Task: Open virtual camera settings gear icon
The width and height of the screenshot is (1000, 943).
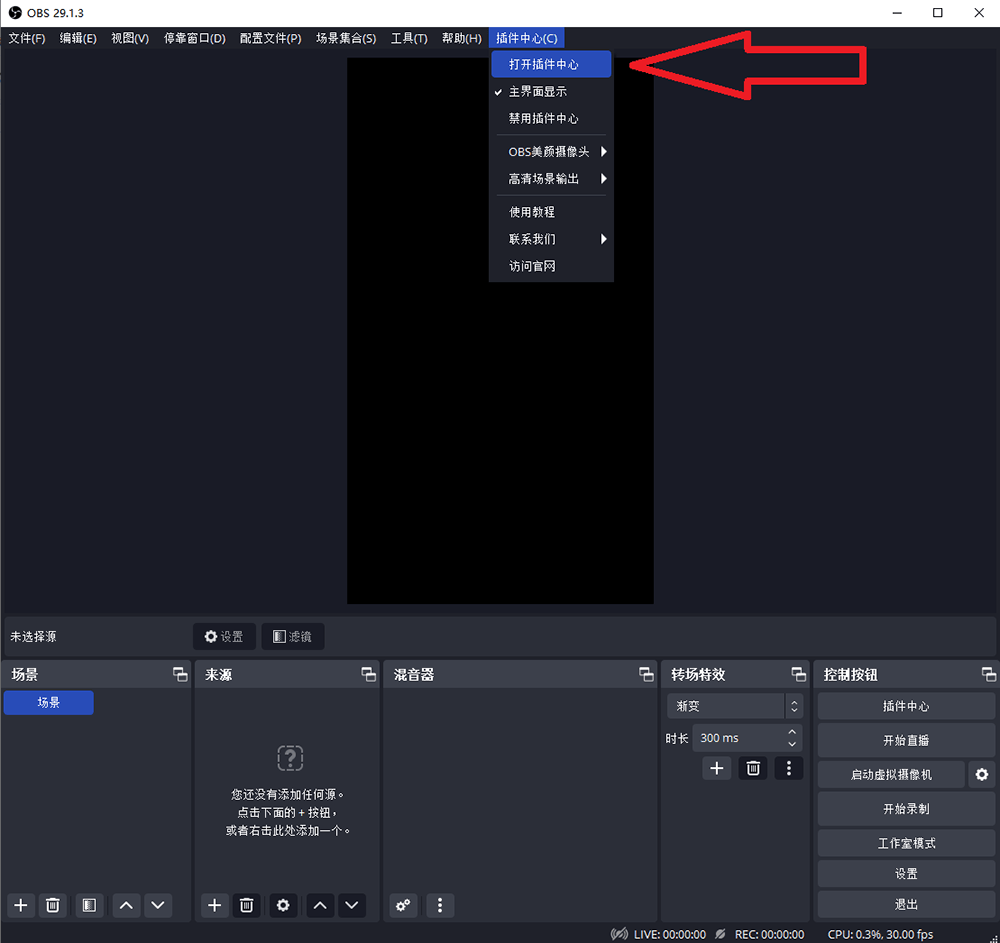Action: tap(982, 774)
